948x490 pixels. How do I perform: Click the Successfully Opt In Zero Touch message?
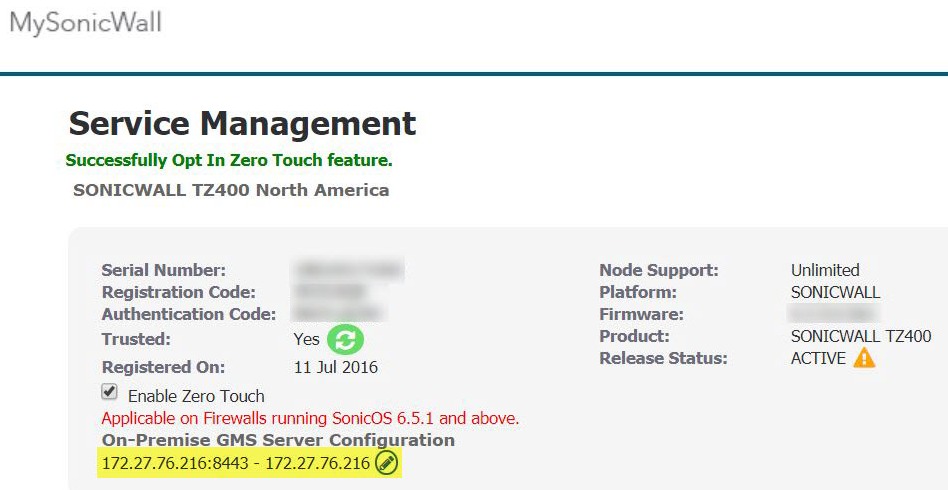tap(229, 160)
